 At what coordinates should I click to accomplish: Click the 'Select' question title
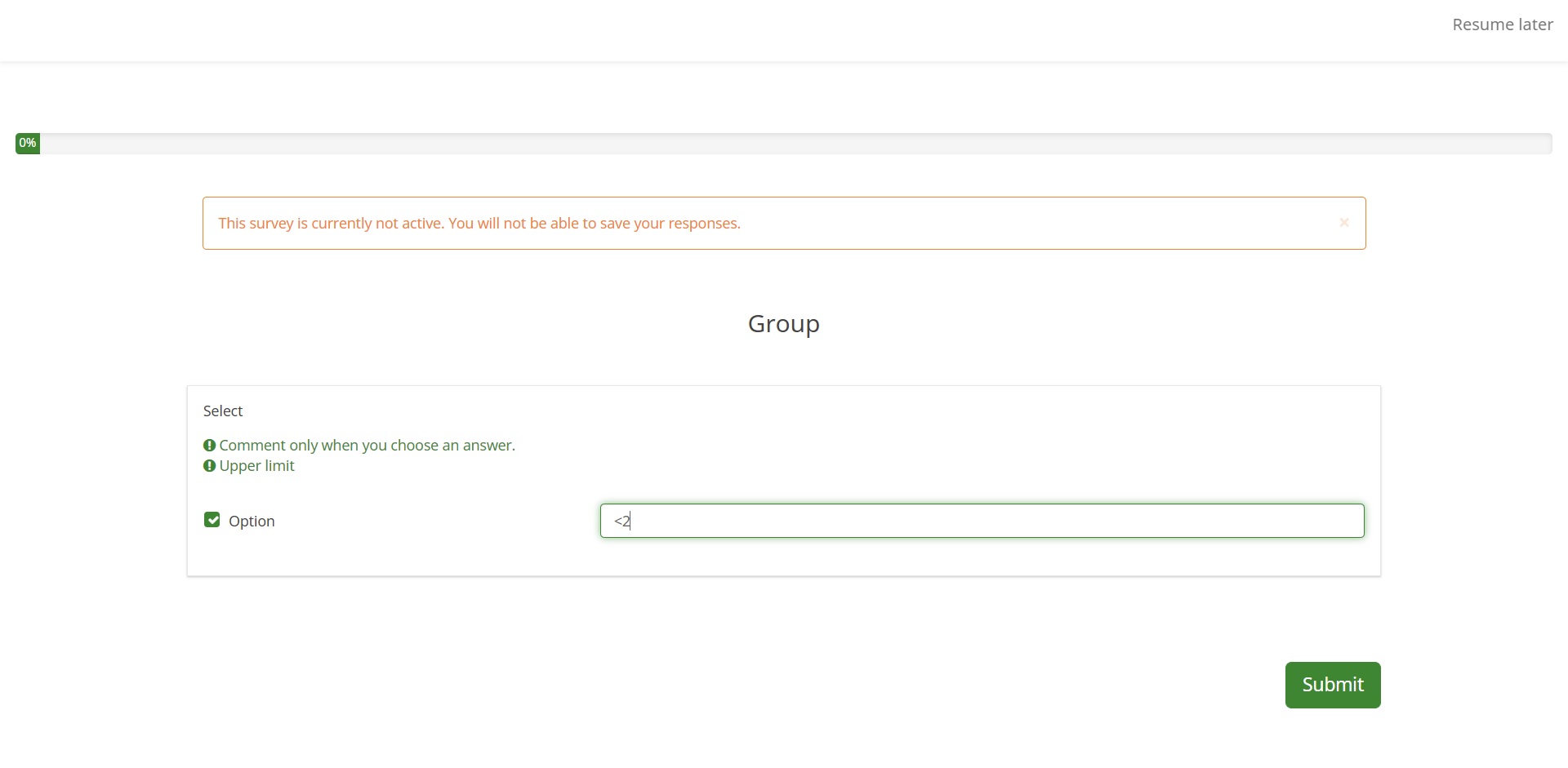[x=223, y=411]
